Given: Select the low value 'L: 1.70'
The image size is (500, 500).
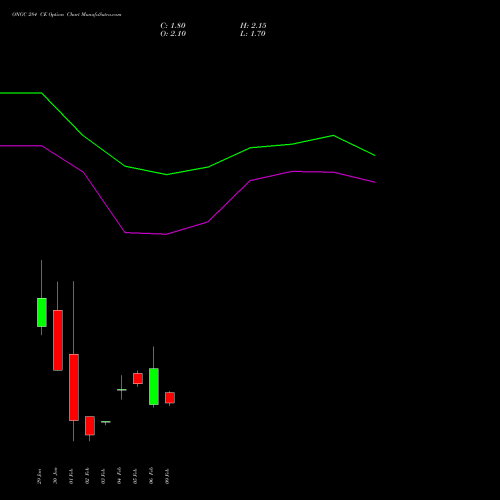Looking at the screenshot, I should (x=253, y=34).
